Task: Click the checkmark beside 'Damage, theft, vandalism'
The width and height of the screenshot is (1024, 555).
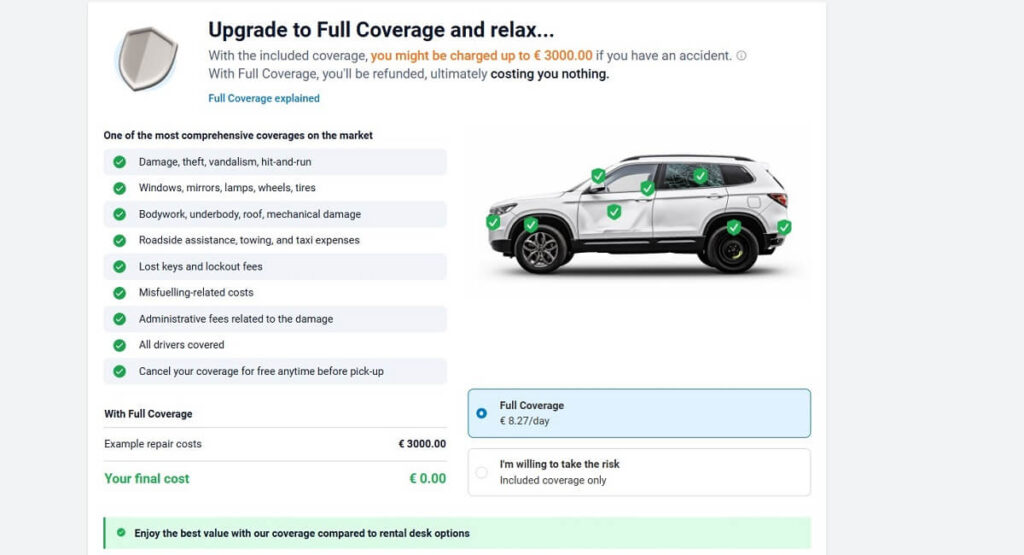Action: click(119, 162)
